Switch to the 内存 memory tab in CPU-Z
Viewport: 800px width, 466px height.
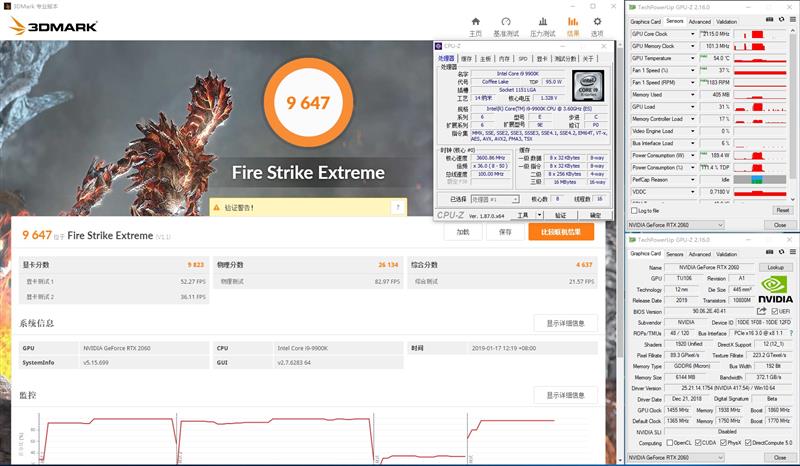click(503, 58)
